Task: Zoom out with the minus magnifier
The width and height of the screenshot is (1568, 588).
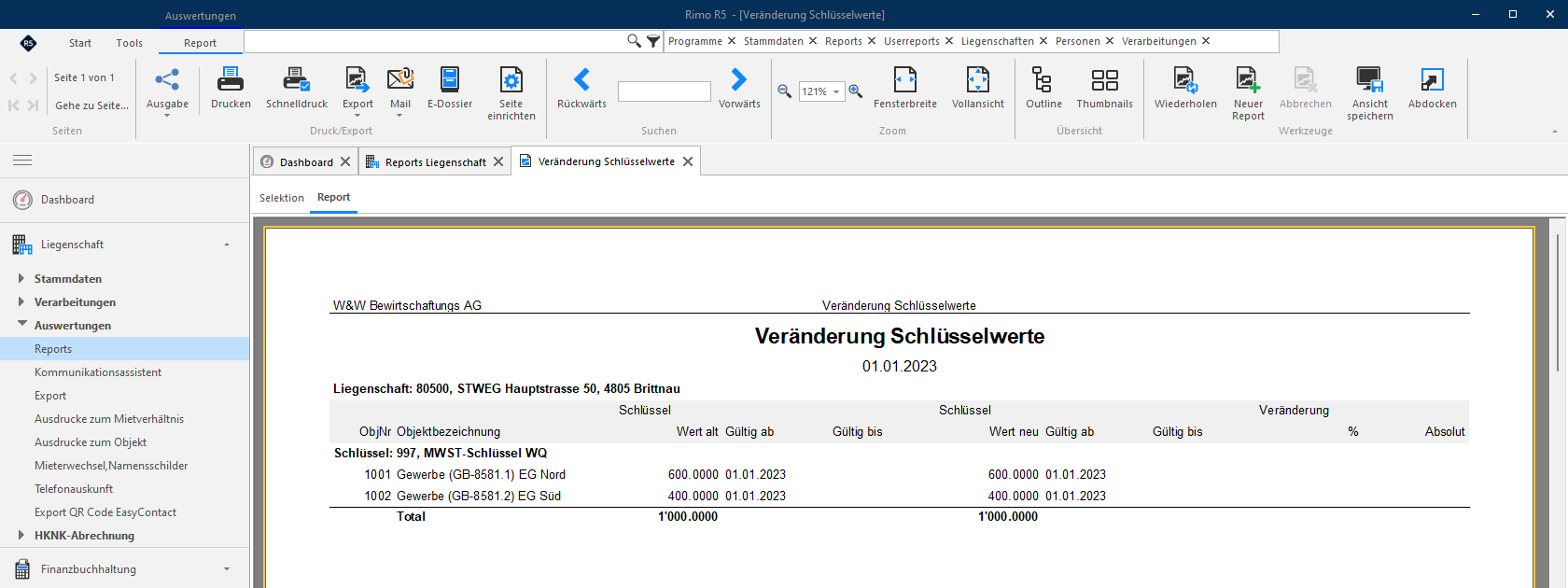Action: point(785,91)
